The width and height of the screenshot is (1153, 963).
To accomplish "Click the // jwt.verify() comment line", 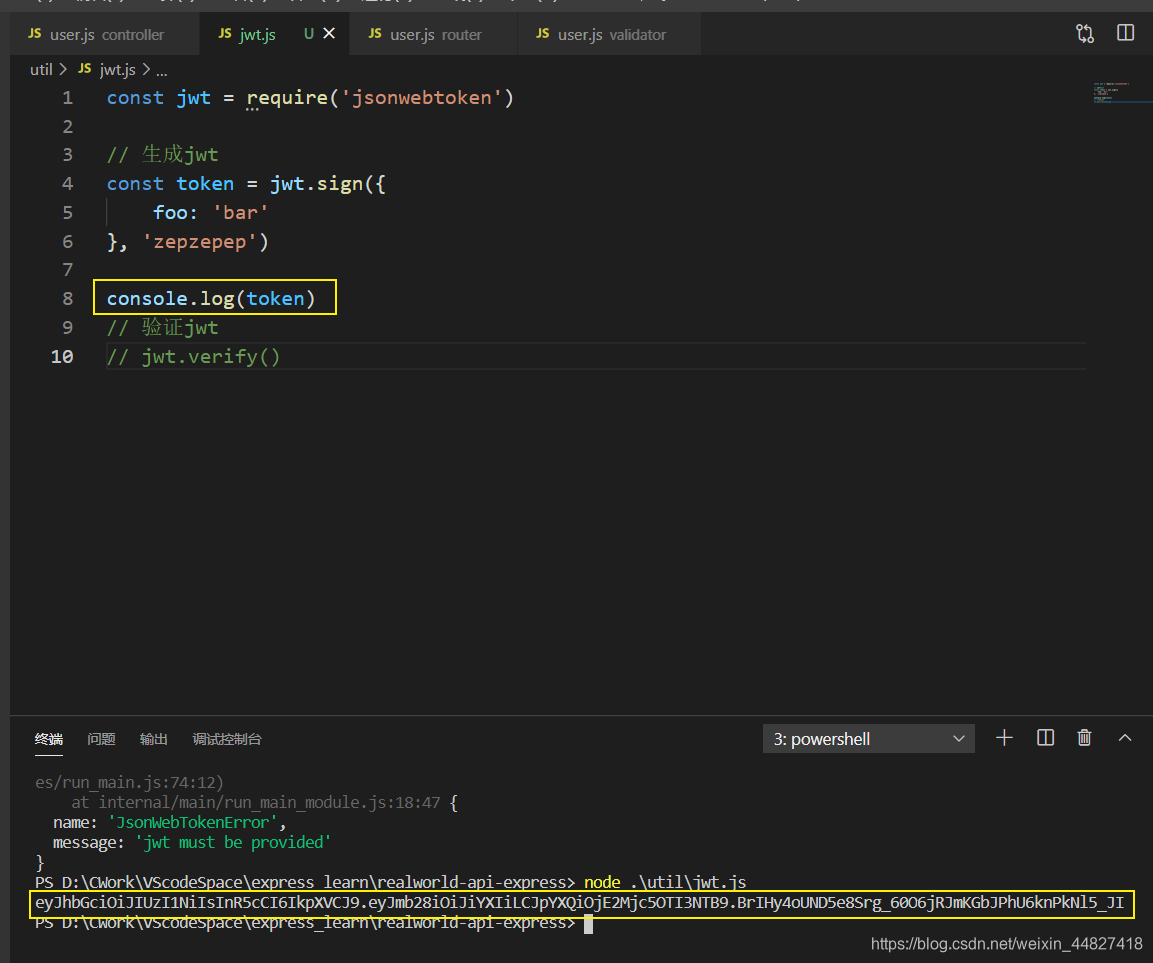I will (x=193, y=357).
